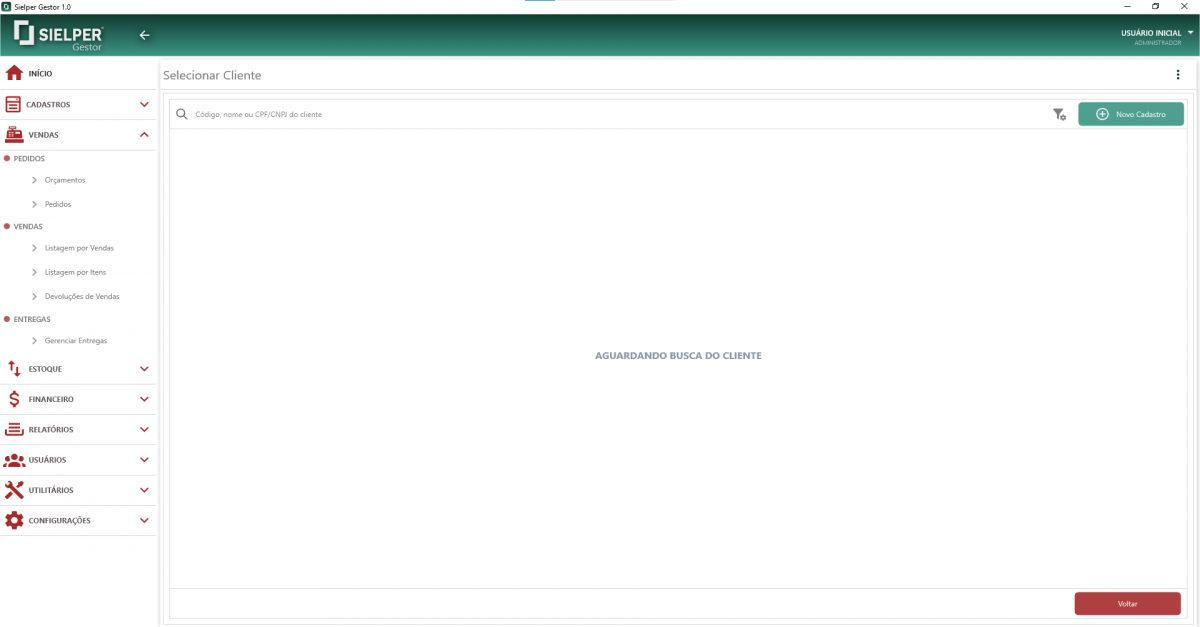Click the Cadastros menu label
1200x627 pixels.
(48, 104)
